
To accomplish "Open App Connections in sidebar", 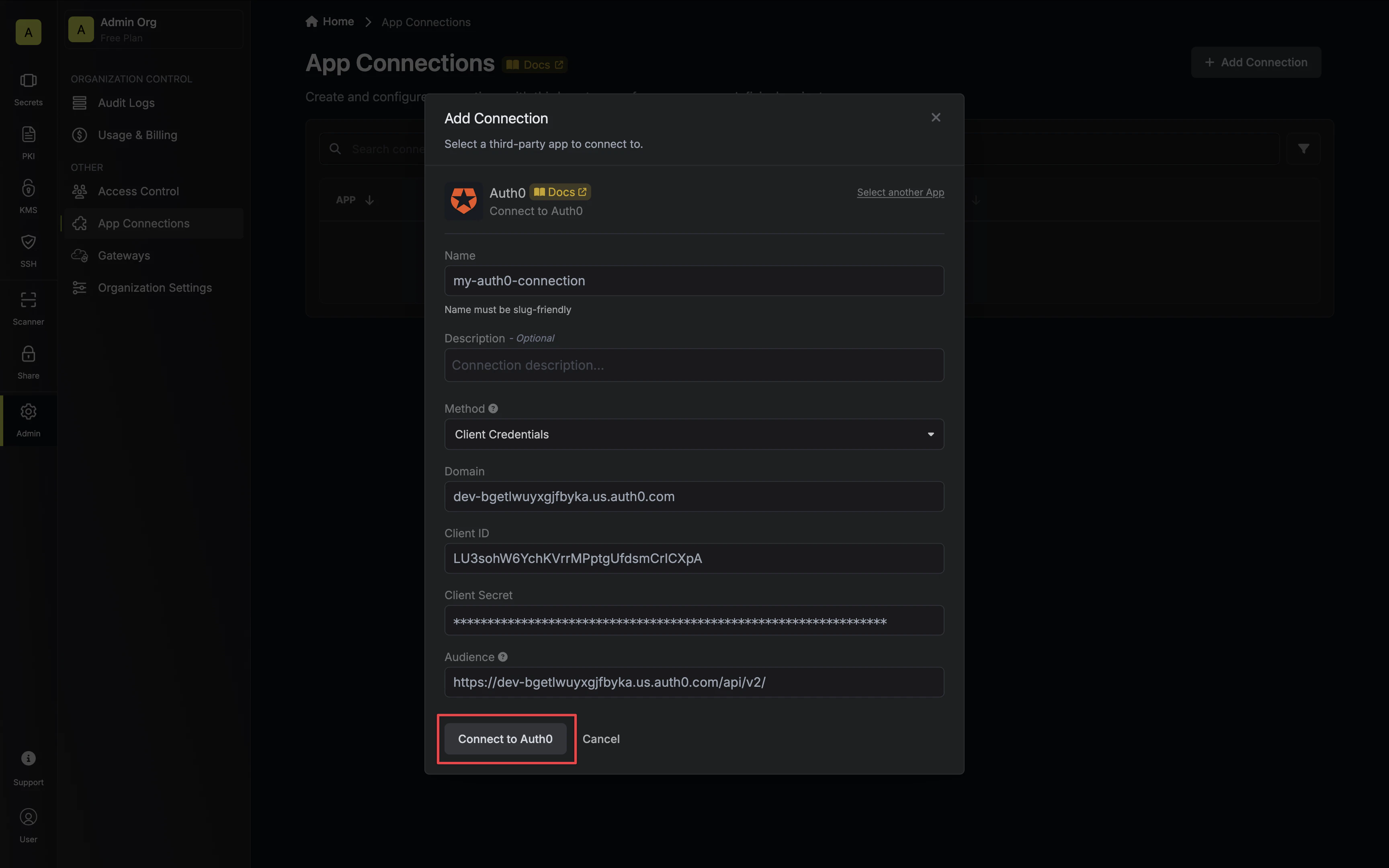I will click(154, 223).
